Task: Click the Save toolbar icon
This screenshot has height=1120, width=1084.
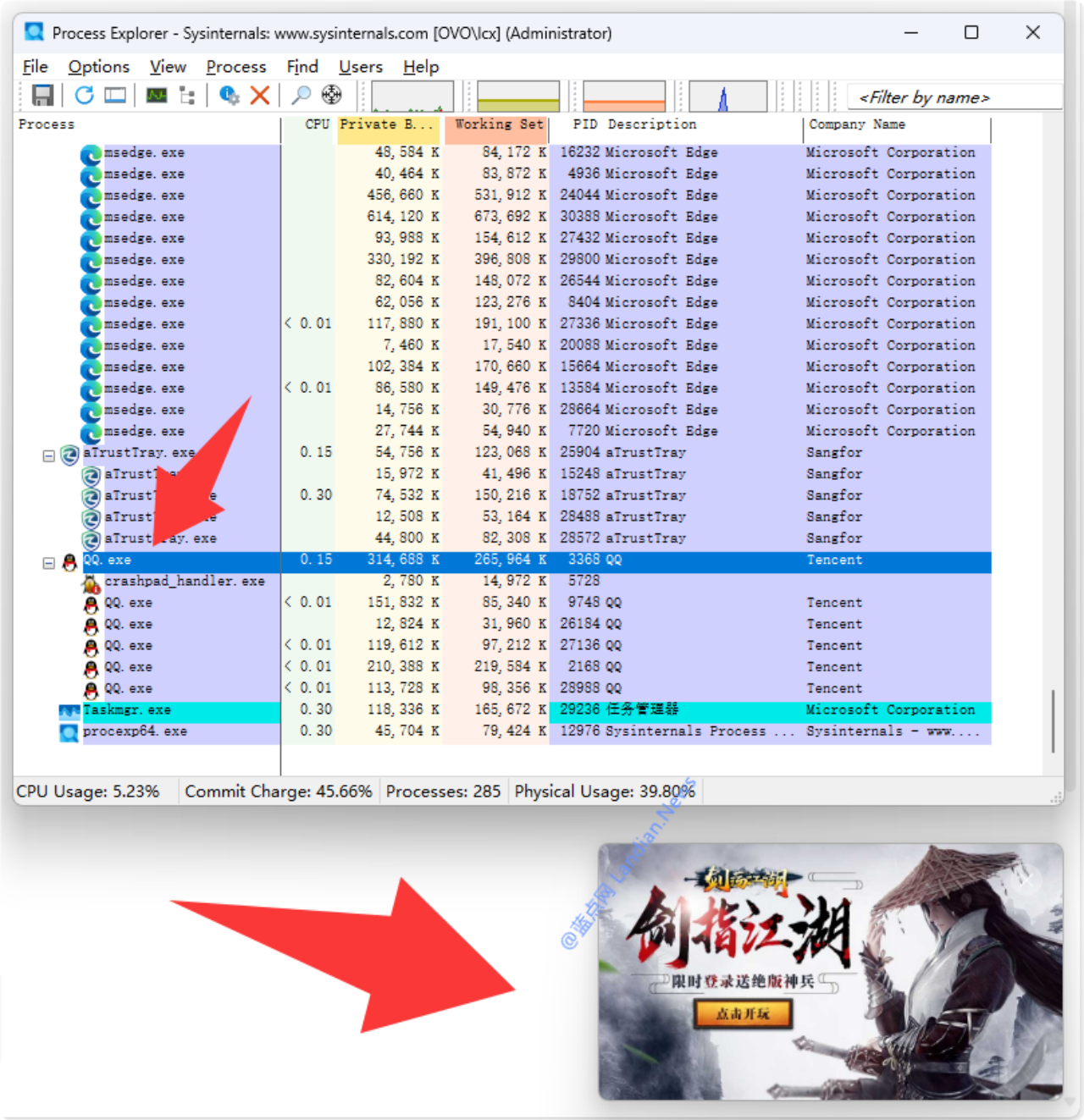Action: [x=42, y=96]
